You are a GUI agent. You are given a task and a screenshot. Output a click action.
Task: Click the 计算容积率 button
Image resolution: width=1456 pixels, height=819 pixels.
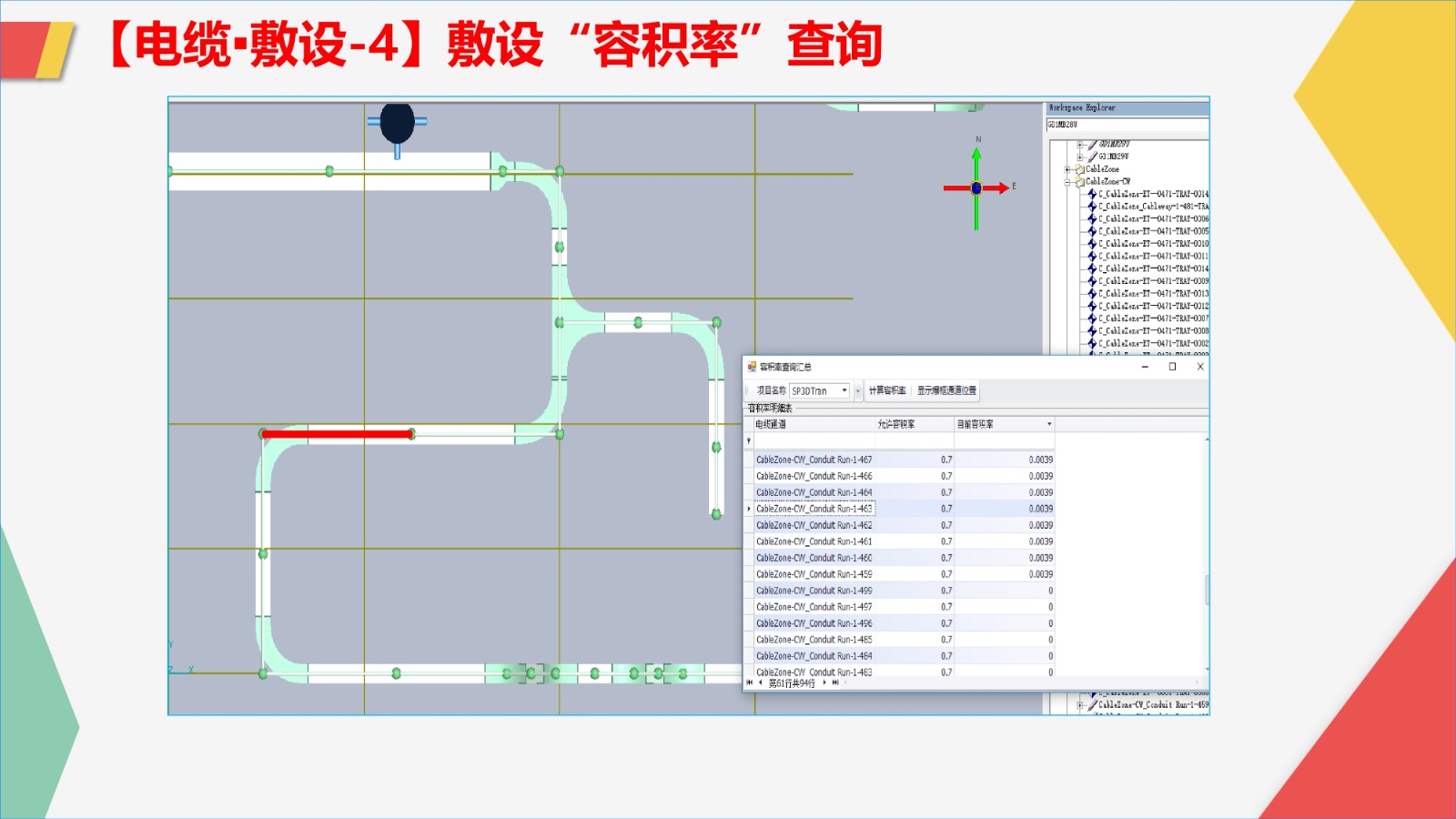tap(886, 390)
